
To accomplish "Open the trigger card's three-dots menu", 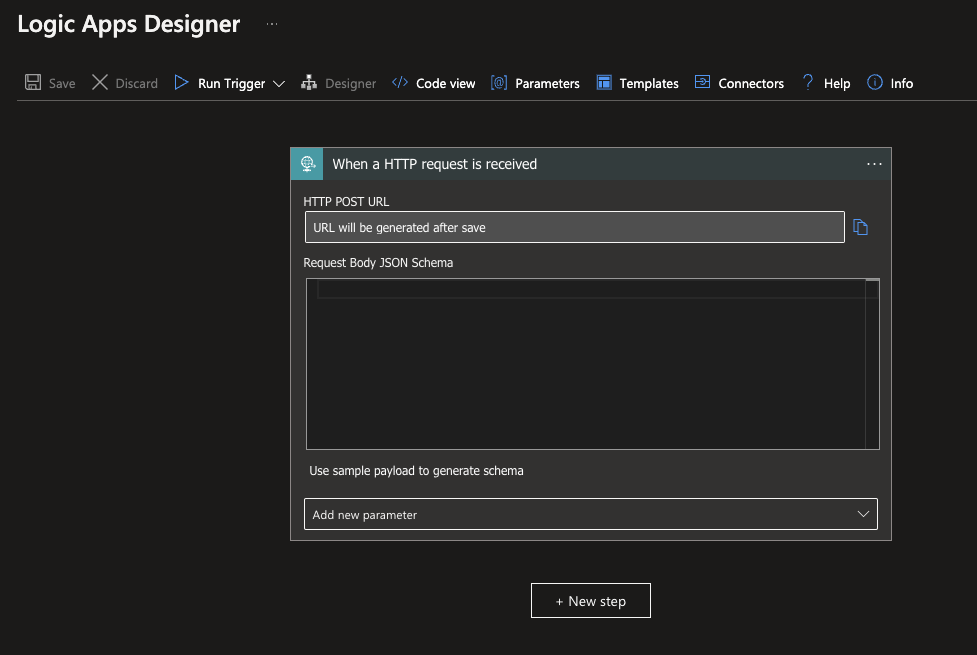I will (874, 164).
